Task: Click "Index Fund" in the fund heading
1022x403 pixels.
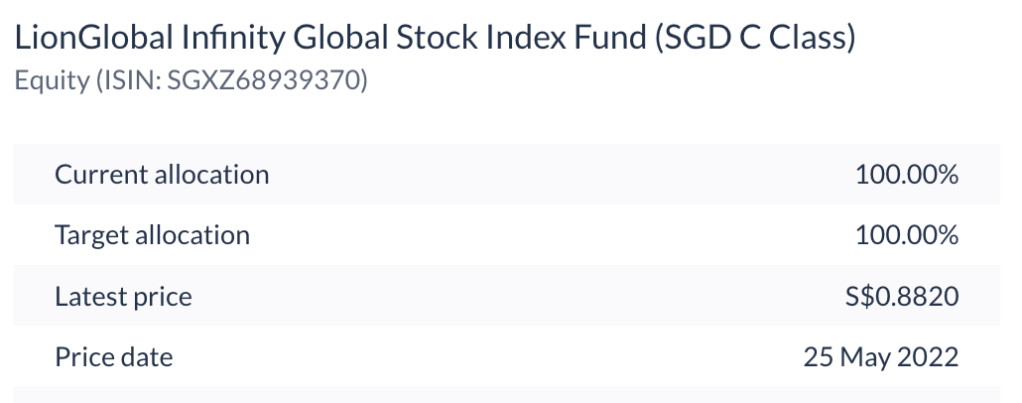Action: [573, 46]
